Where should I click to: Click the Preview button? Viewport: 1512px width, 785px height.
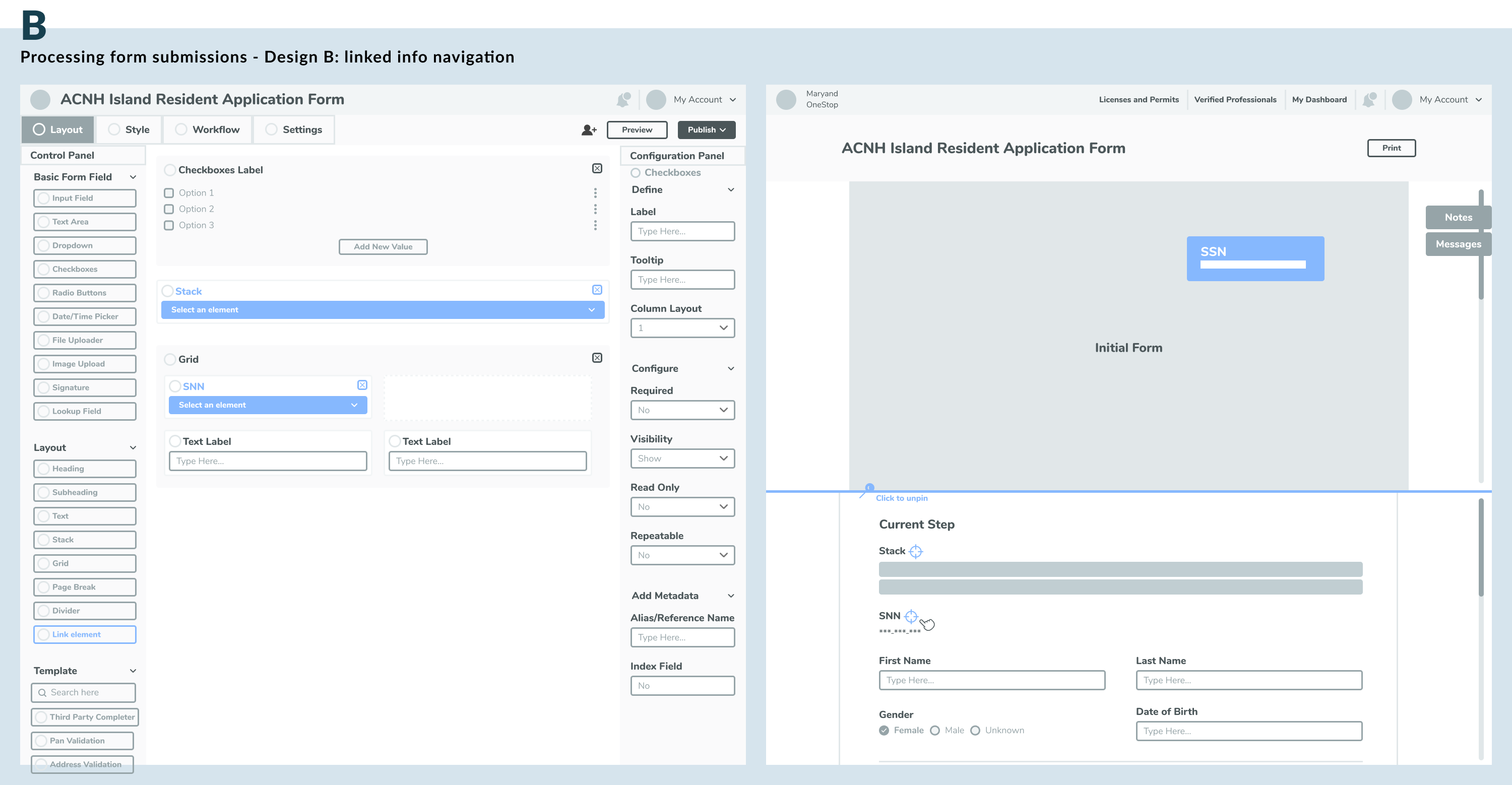pyautogui.click(x=637, y=129)
